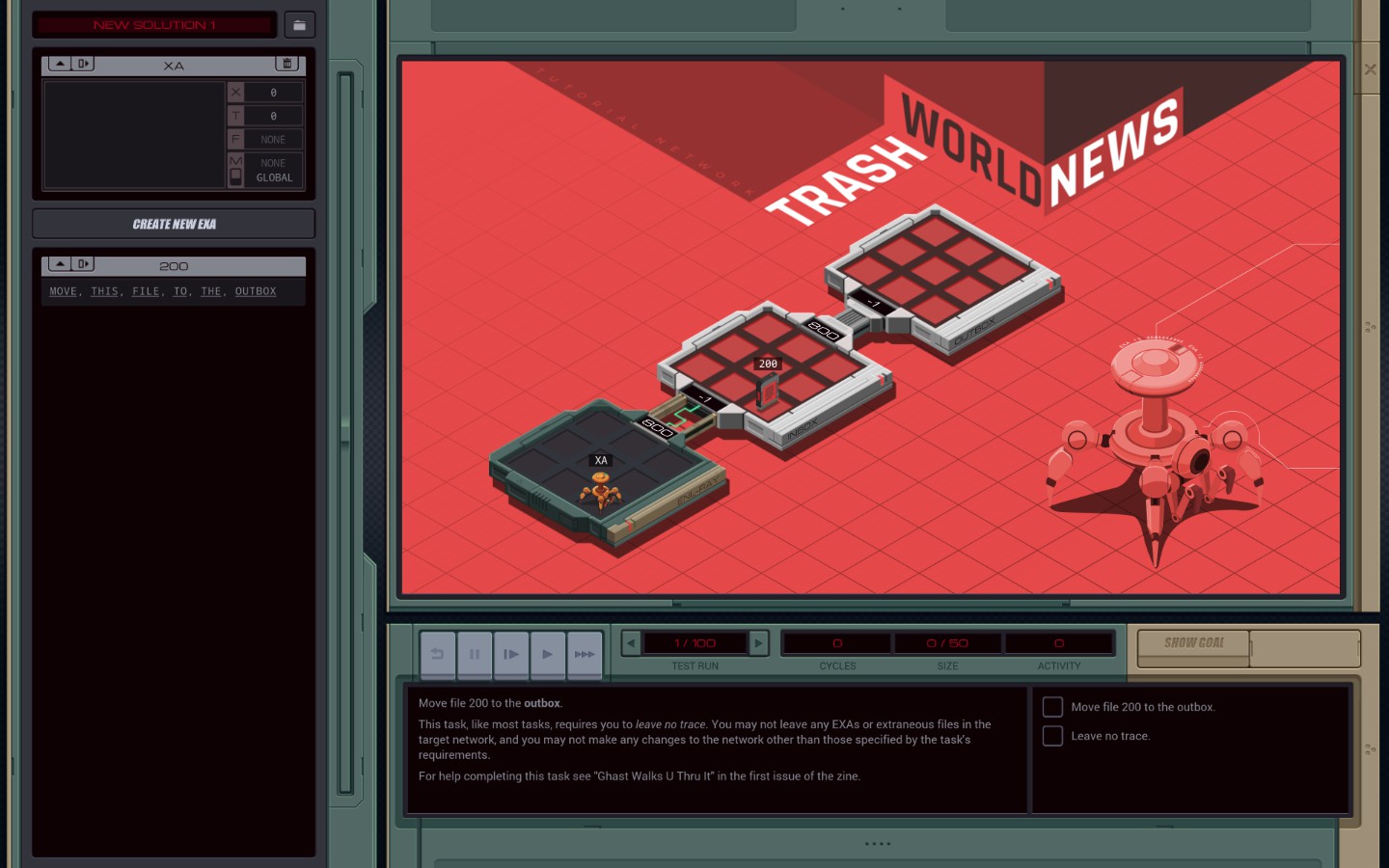The image size is (1389, 868).
Task: Go to next test run
Action: point(759,643)
